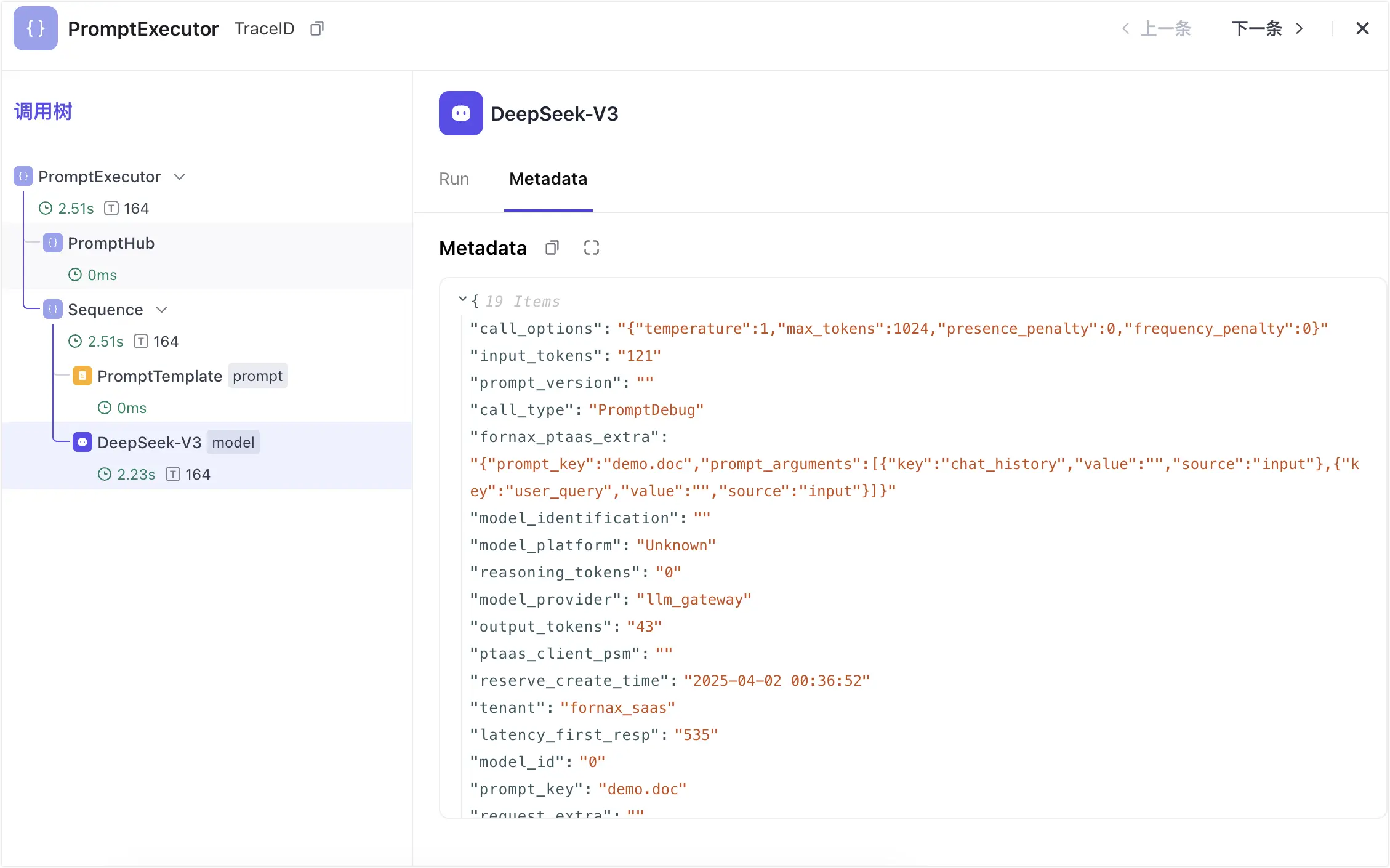Click the Sequence node icon

53,310
